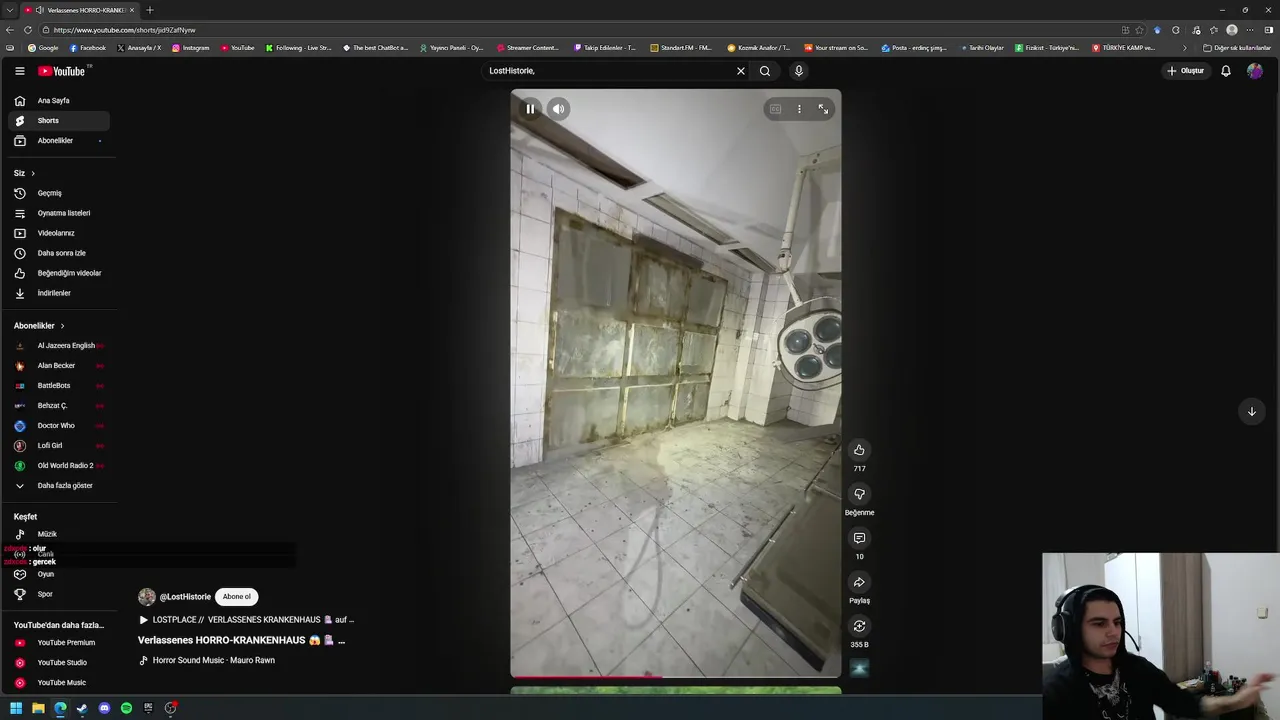This screenshot has width=1280, height=720.
Task: Open Al Jazeera English subscription
Action: 58,346
